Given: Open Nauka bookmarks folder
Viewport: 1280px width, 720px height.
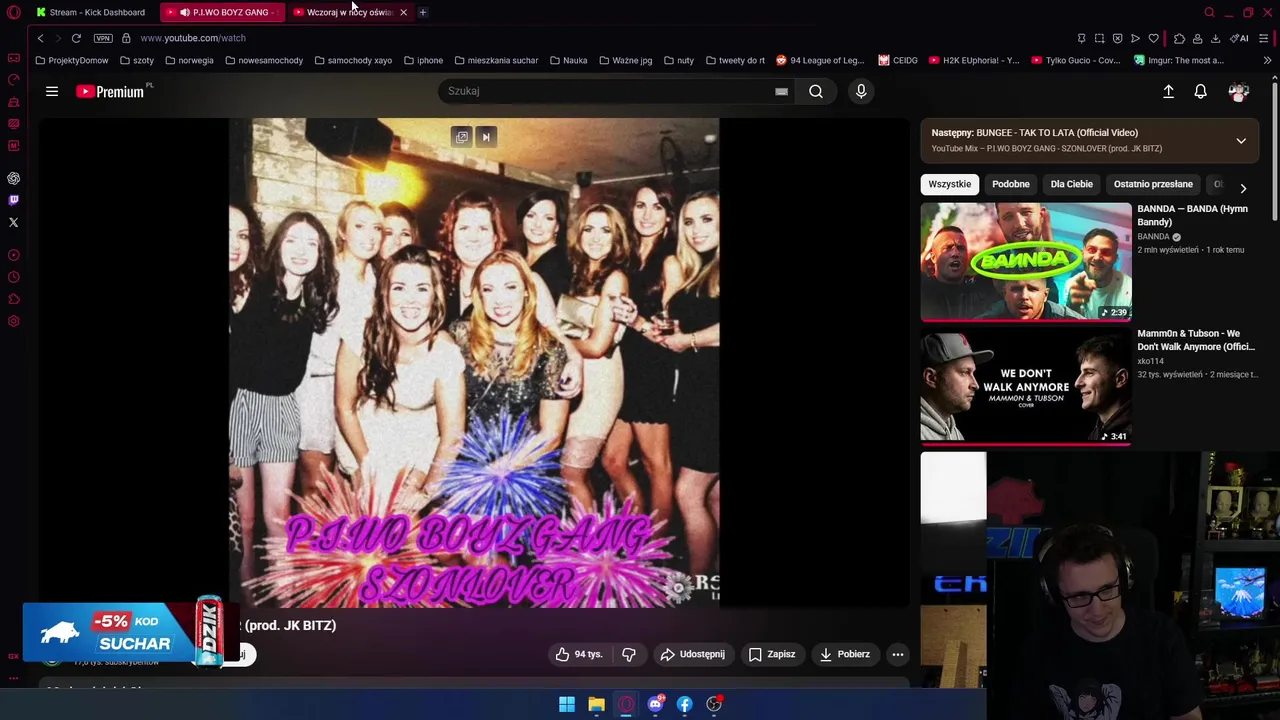Looking at the screenshot, I should (x=568, y=60).
